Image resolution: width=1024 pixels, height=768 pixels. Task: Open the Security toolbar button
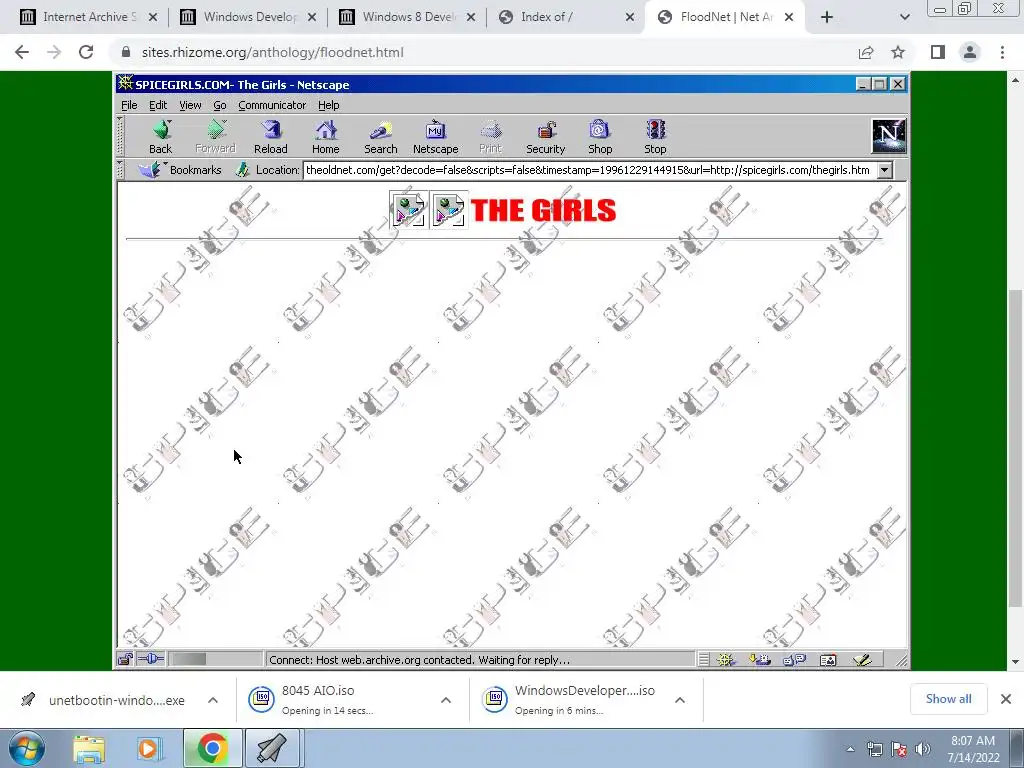coord(545,137)
